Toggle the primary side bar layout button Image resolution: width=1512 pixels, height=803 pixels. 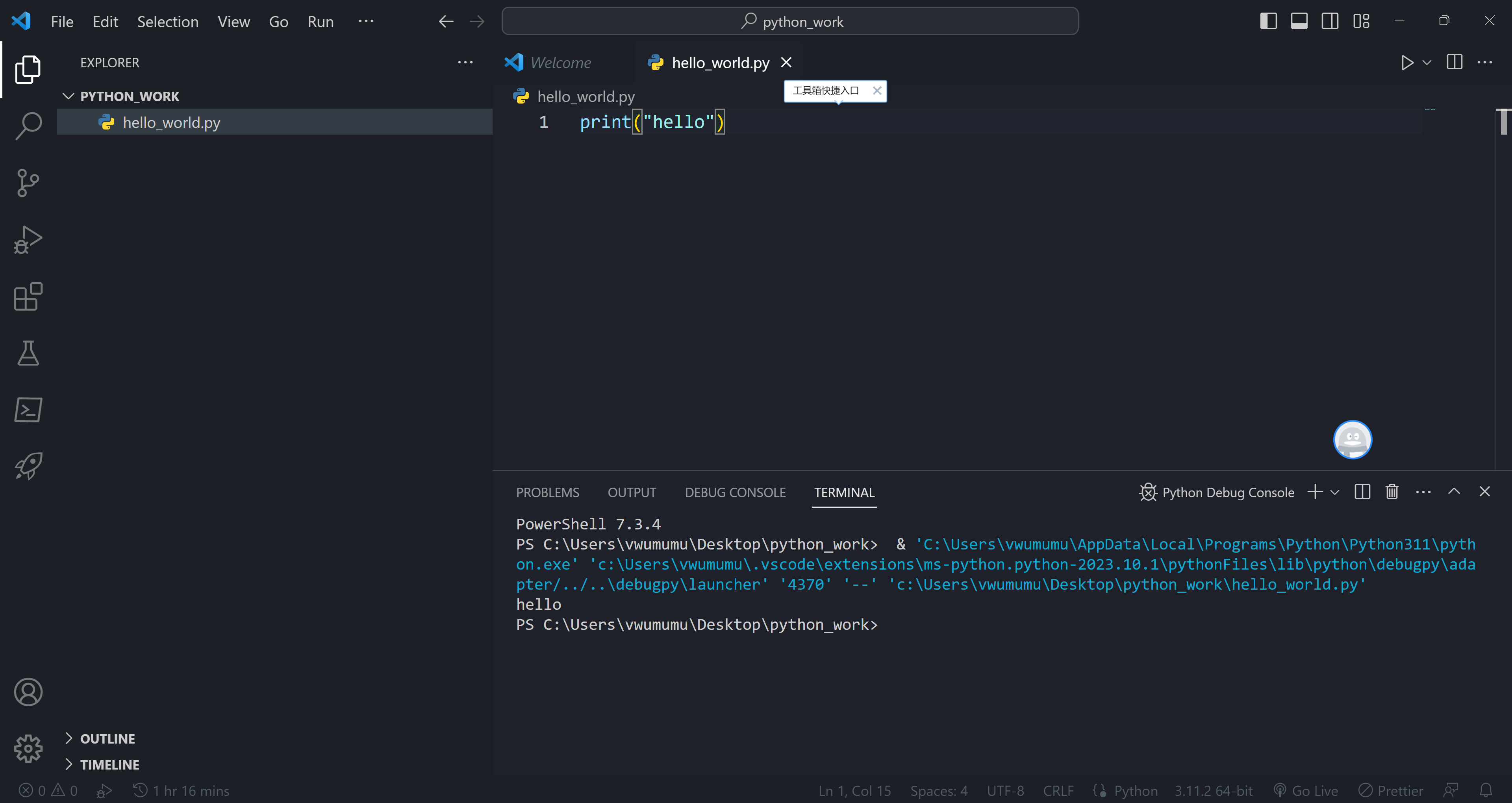click(x=1268, y=22)
